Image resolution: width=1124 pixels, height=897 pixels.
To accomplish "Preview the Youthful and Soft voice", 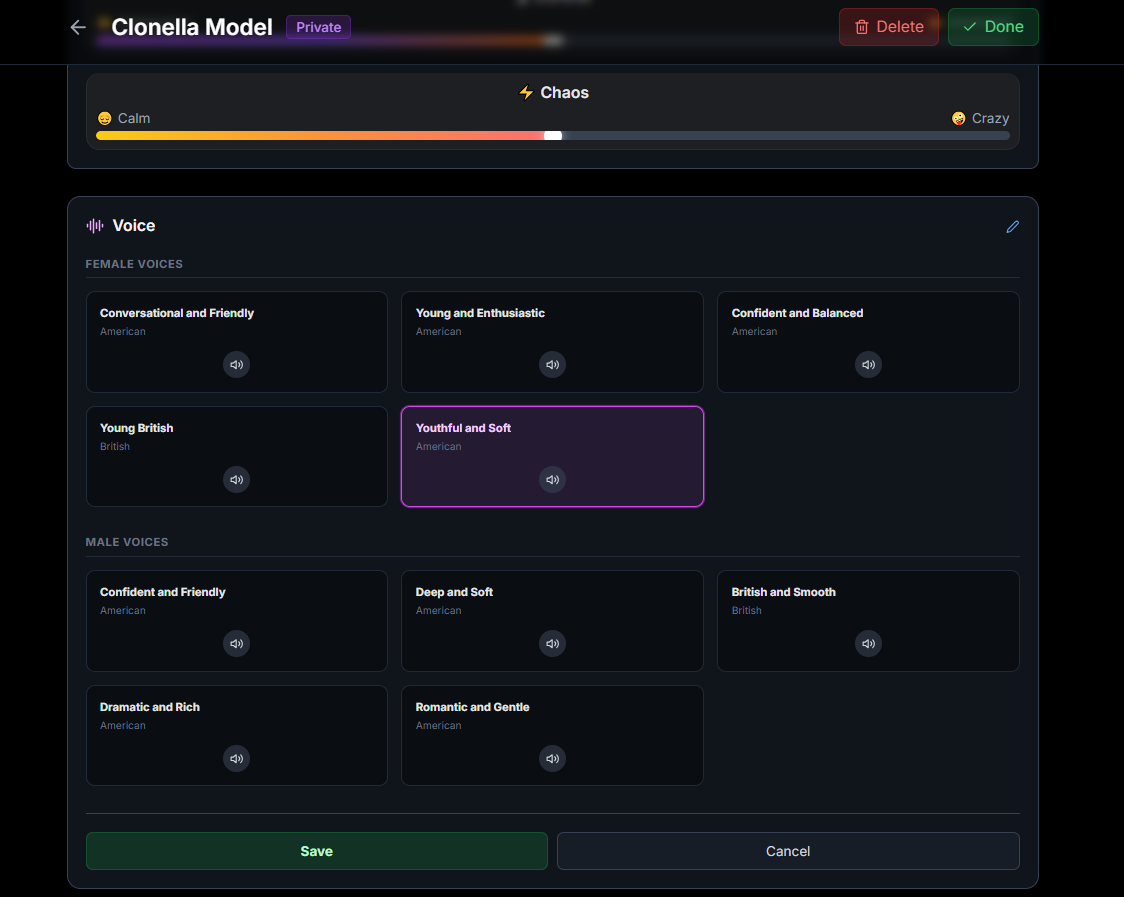I will pyautogui.click(x=552, y=480).
